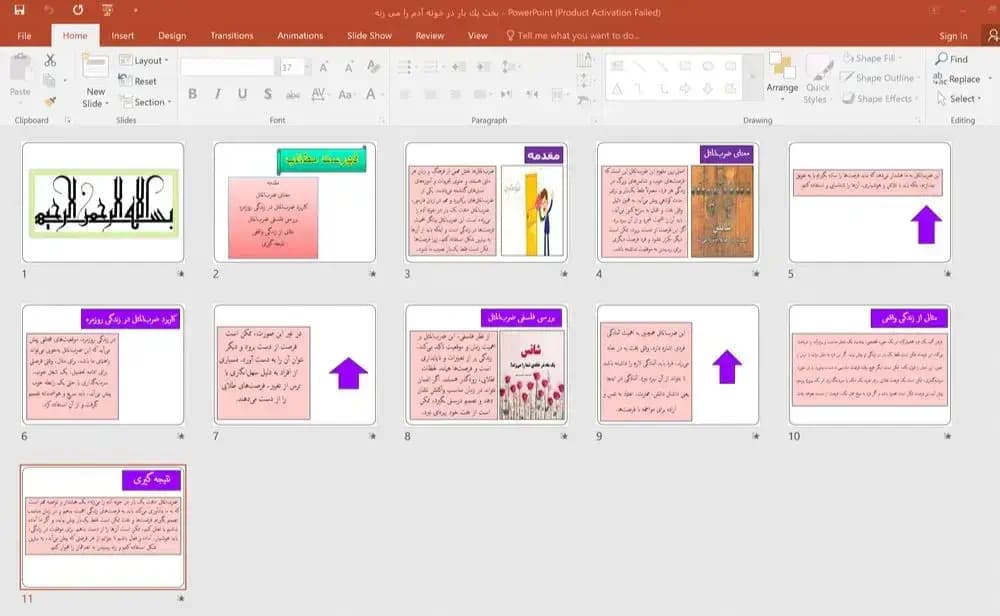
Task: Decrease font size icon
Action: tap(349, 67)
